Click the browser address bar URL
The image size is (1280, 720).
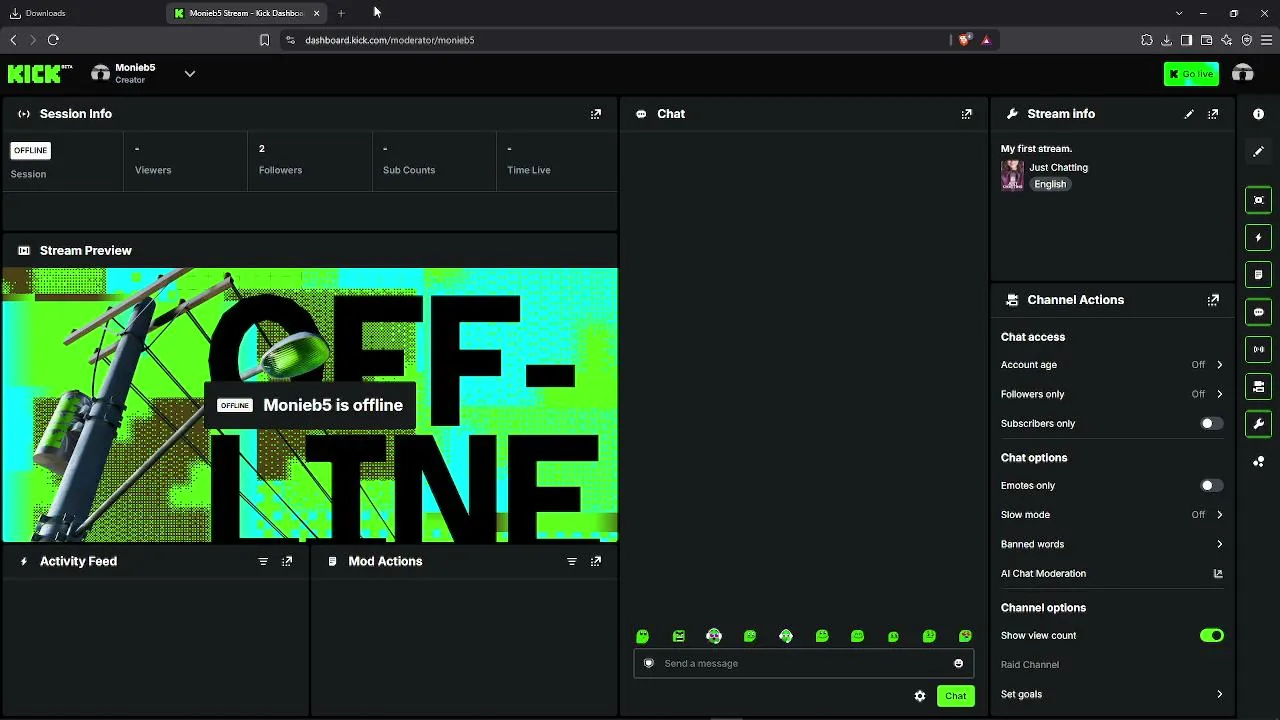(389, 40)
